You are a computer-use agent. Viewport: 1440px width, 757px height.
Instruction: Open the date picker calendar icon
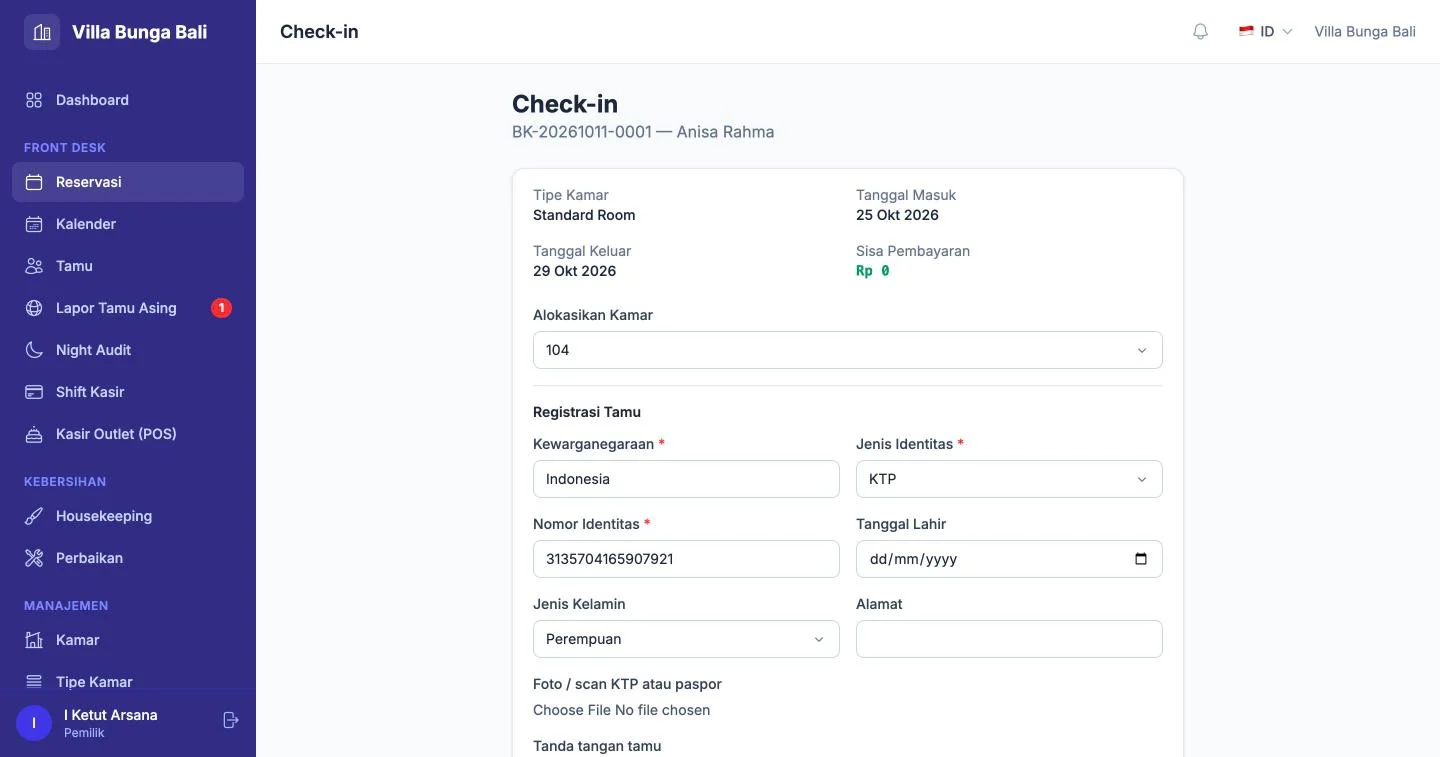click(x=1141, y=559)
